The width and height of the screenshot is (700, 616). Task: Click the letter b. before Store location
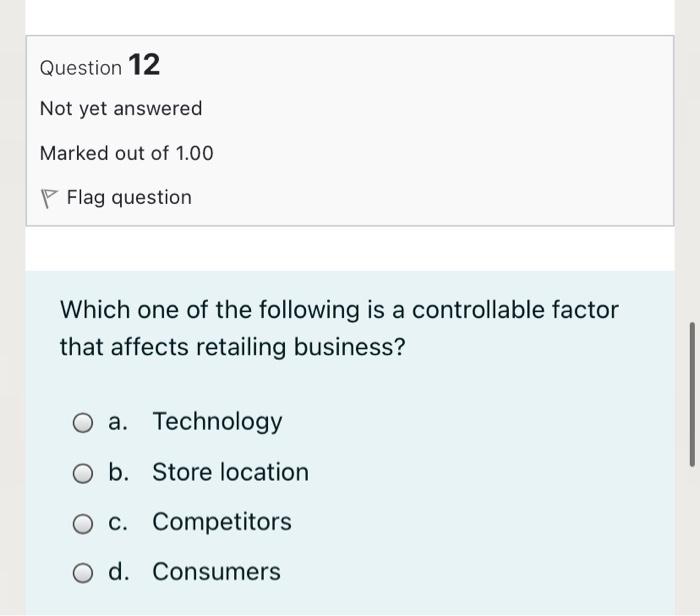point(119,472)
